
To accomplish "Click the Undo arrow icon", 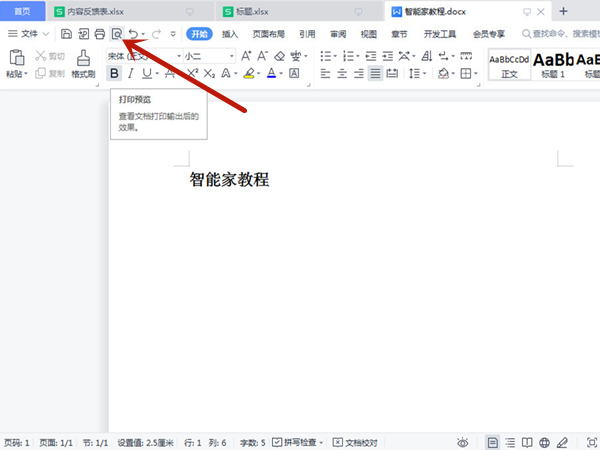I will [x=133, y=34].
